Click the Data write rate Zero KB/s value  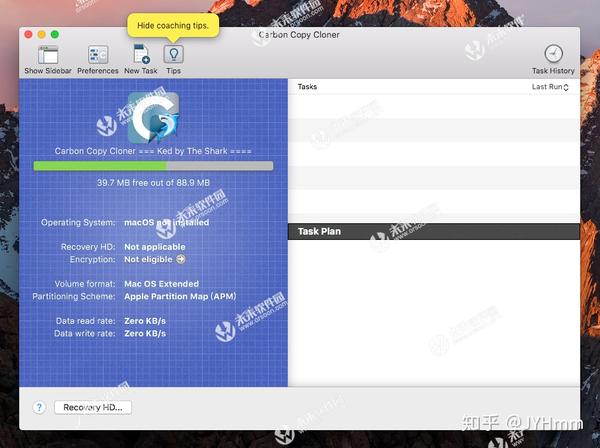click(145, 334)
